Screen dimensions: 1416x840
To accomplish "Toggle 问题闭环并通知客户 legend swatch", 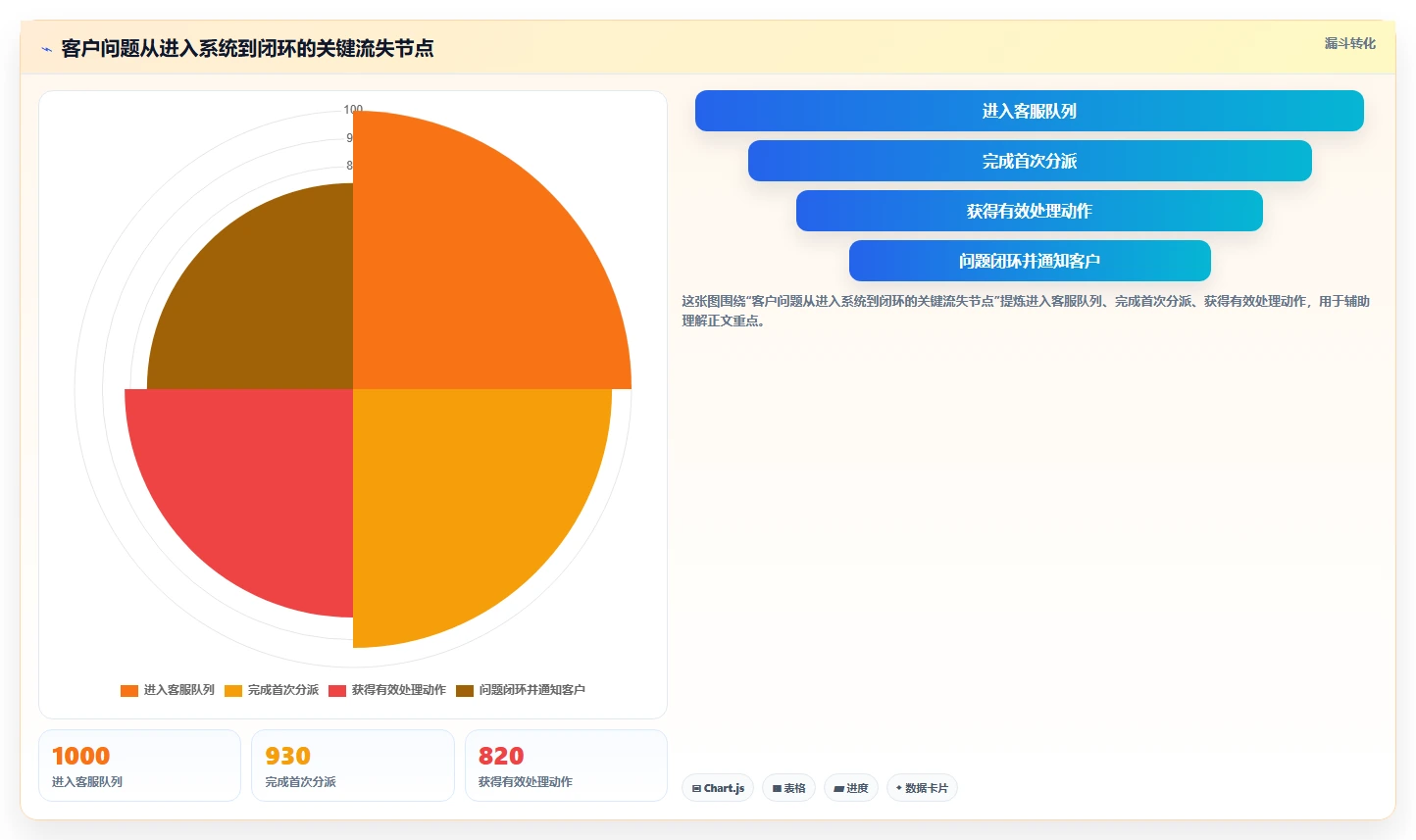I will (x=465, y=690).
